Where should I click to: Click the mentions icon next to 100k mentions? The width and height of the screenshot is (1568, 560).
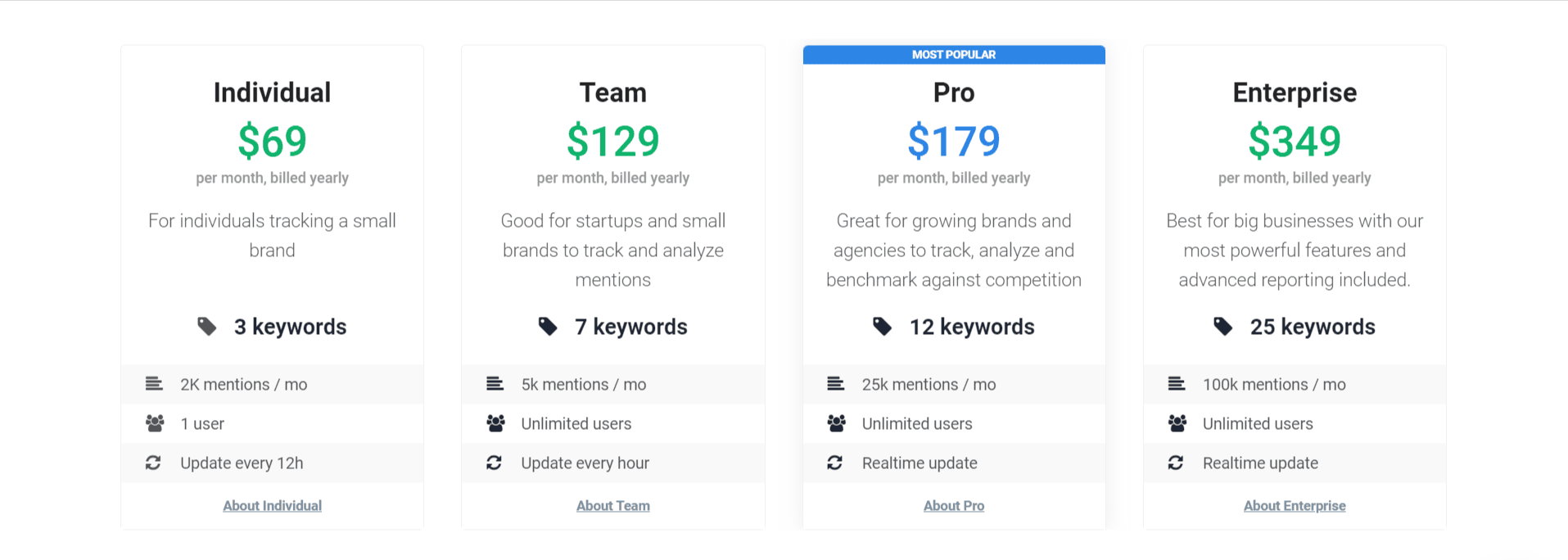(1176, 383)
